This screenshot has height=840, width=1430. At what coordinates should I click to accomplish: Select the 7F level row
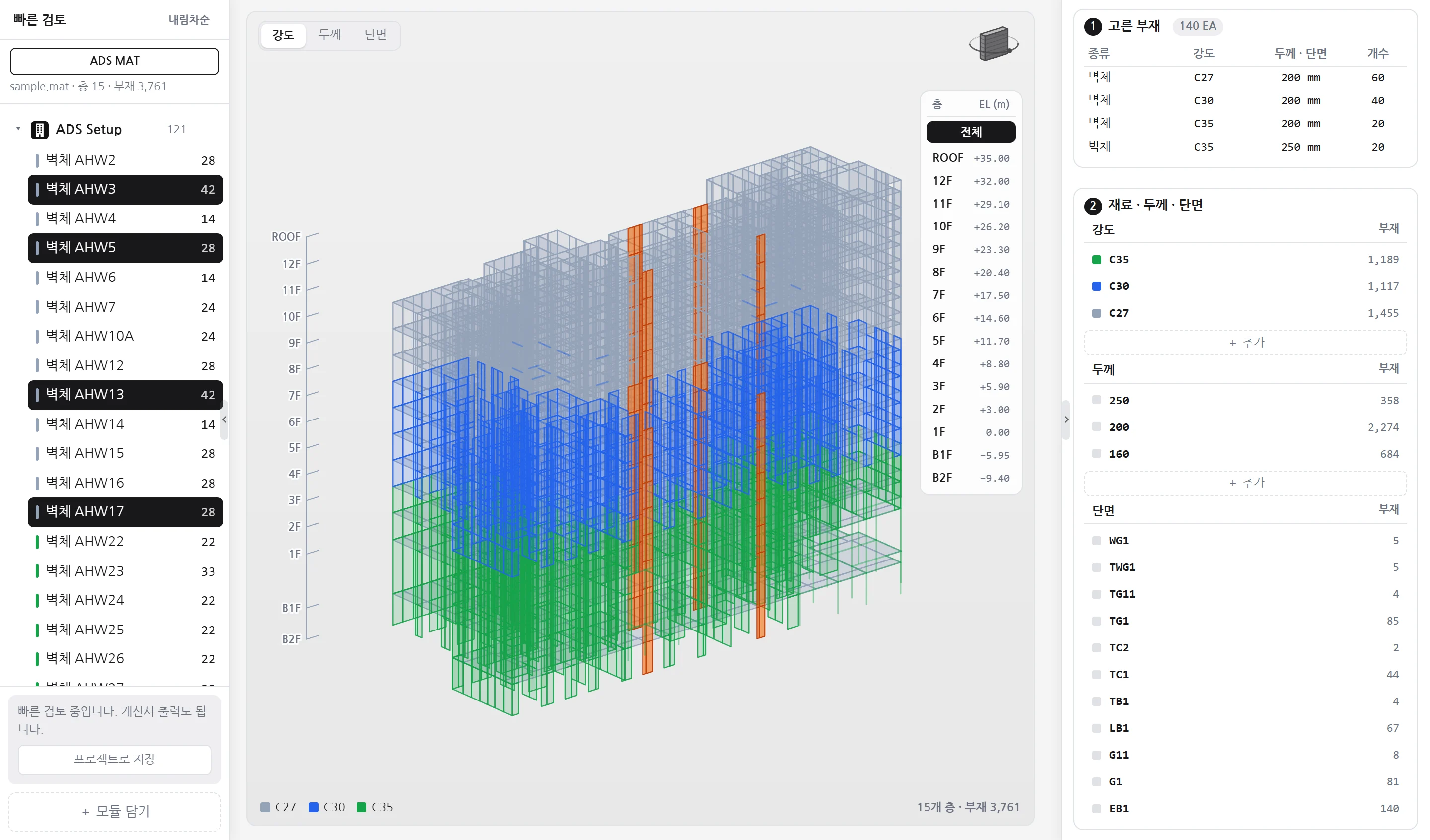coord(971,295)
